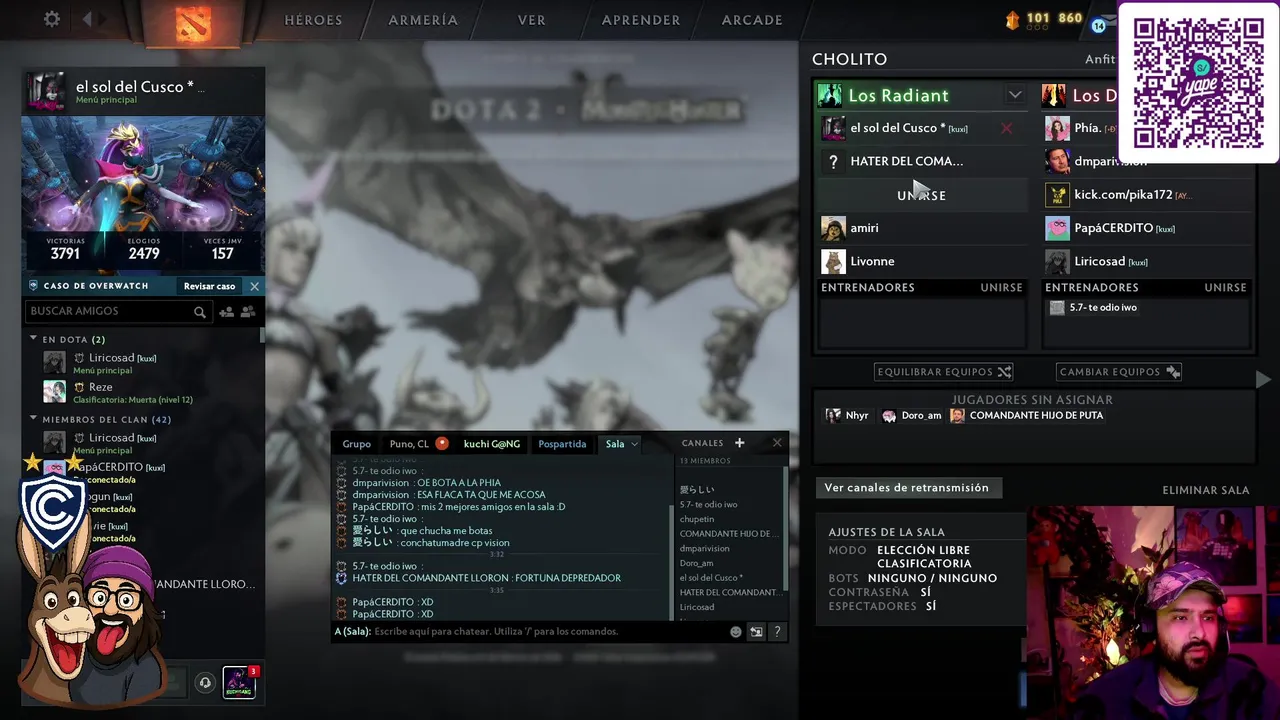Select player Livonne on Radiant
The height and width of the screenshot is (720, 1280).
pyautogui.click(x=922, y=261)
